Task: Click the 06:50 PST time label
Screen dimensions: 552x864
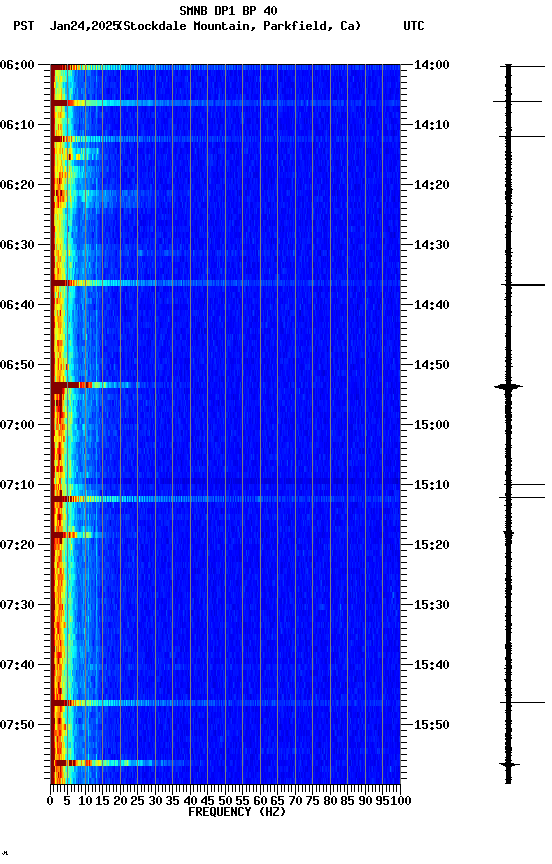Action: coord(17,365)
